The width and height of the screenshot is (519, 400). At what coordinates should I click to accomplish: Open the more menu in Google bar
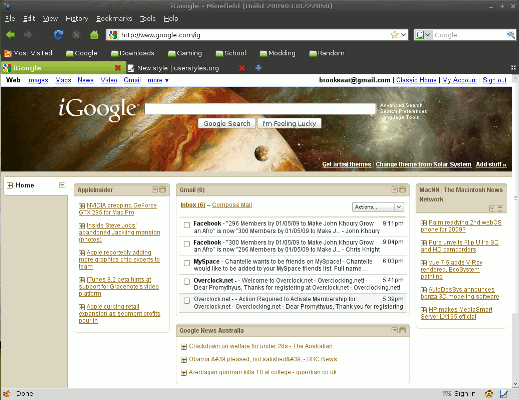(158, 80)
